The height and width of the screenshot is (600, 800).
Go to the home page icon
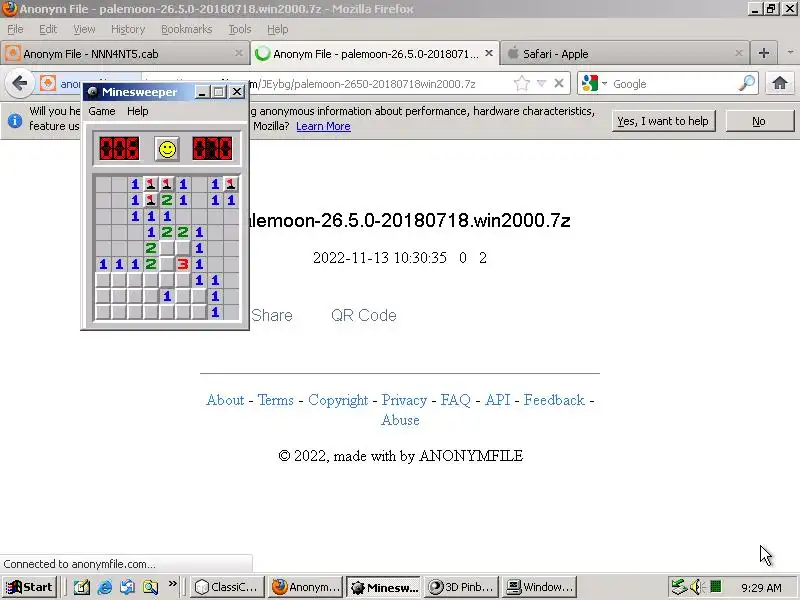[780, 83]
